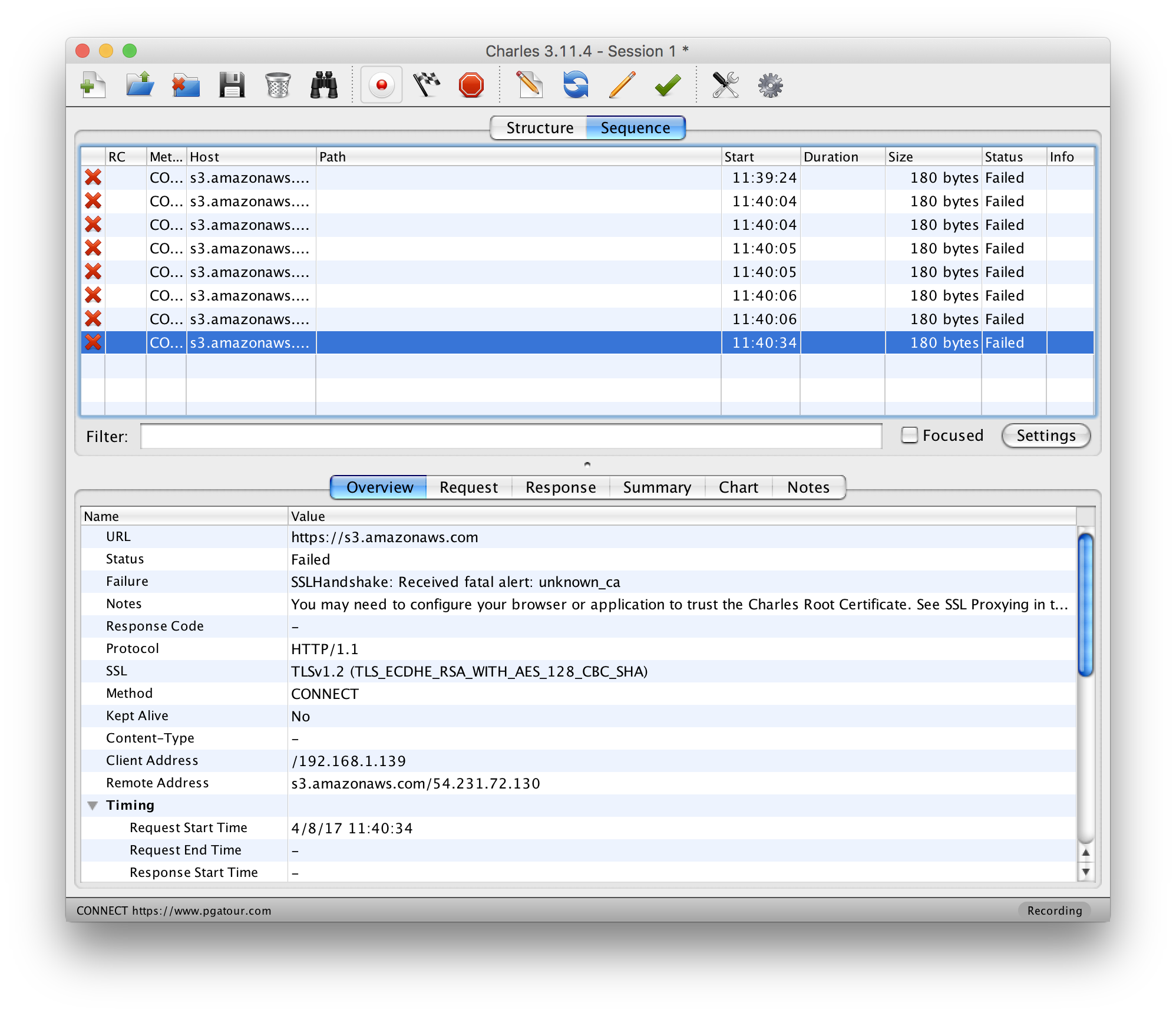The height and width of the screenshot is (1016, 1176).
Task: Click status bar text CONNECT https://www.pgatour.com
Action: point(174,911)
